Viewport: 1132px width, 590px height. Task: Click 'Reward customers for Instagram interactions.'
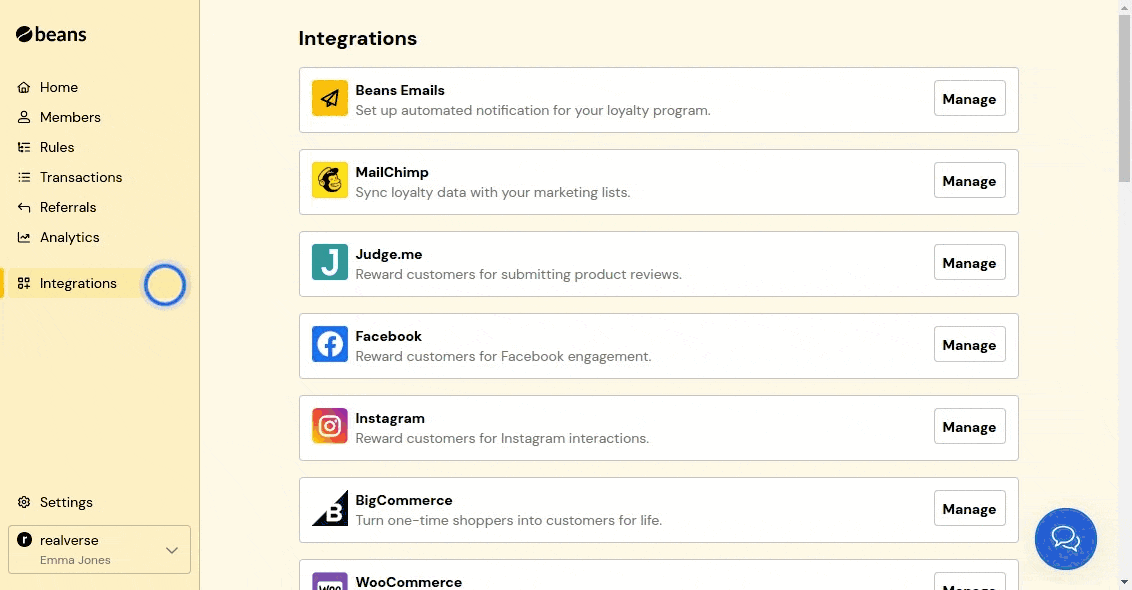pos(502,438)
